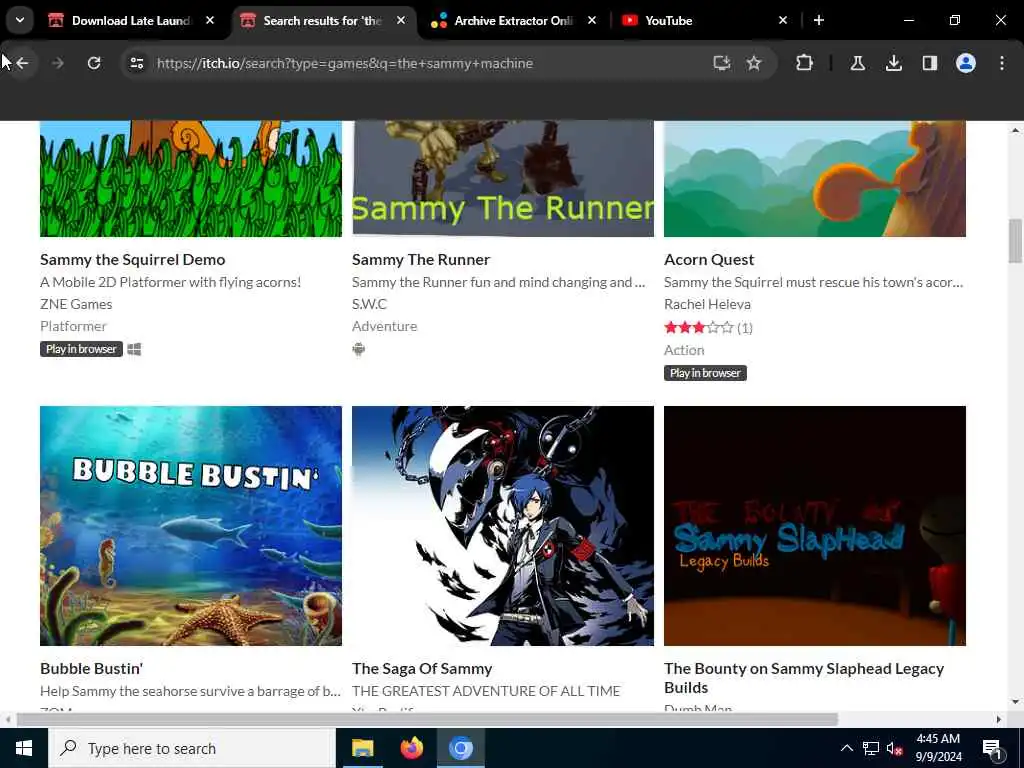Click horizontal scrollbar right arrow
Viewport: 1024px width, 768px height.
point(999,720)
